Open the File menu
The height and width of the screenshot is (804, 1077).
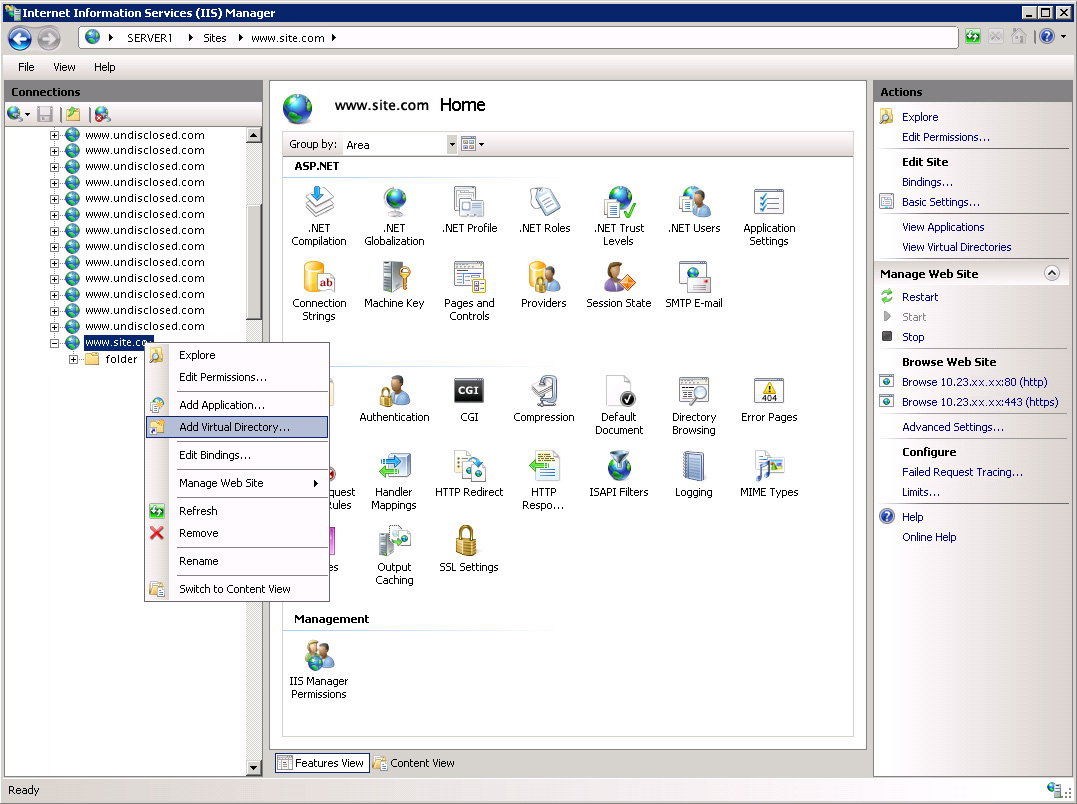(x=26, y=67)
